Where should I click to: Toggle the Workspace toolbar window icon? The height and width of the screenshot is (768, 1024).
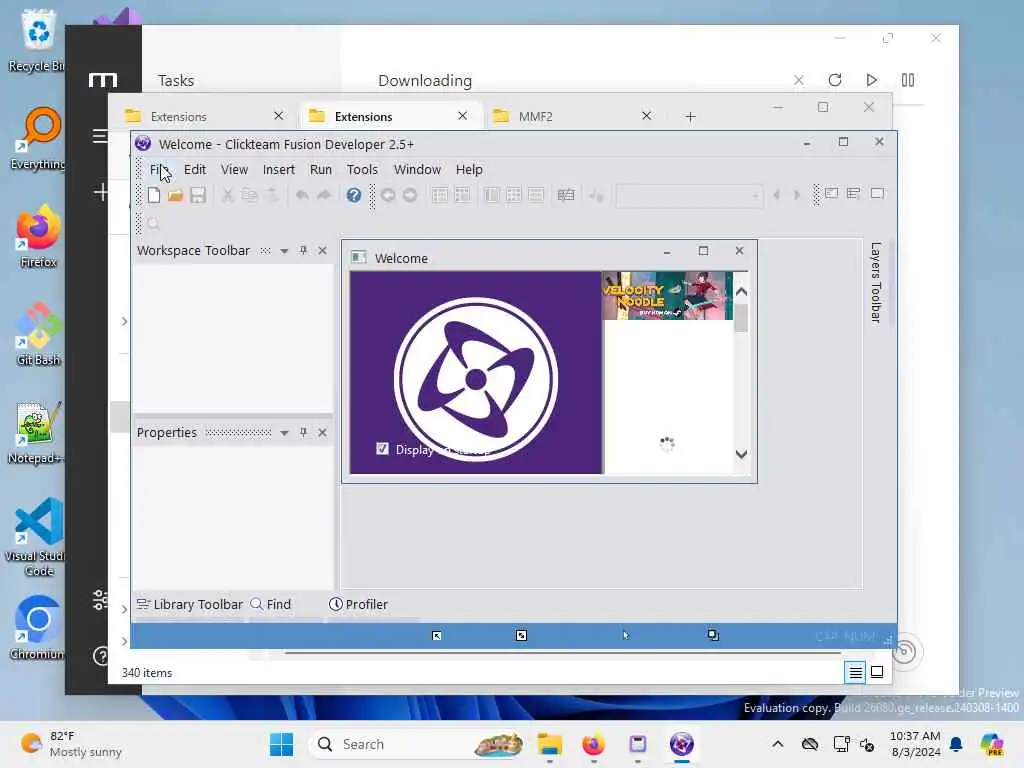[831, 193]
